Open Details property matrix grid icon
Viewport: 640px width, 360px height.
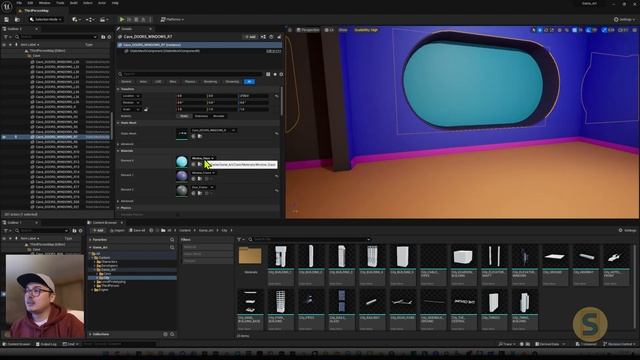pos(268,74)
